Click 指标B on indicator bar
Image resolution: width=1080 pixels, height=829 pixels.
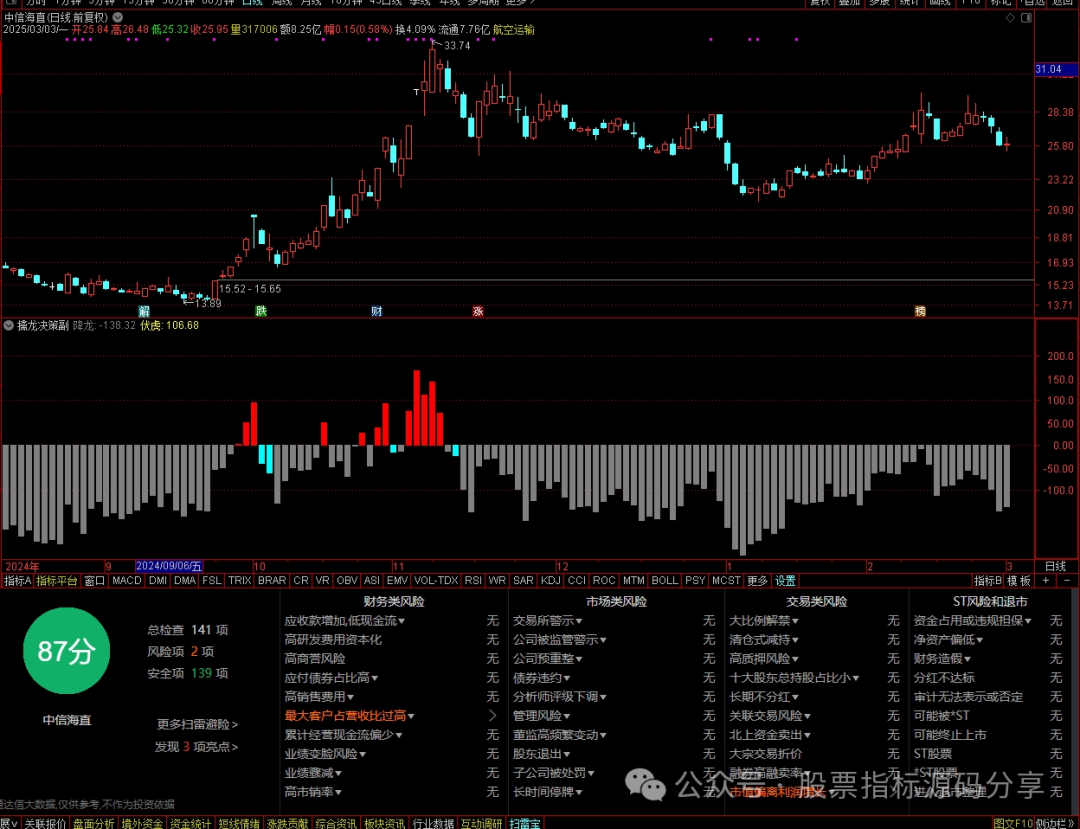point(988,580)
